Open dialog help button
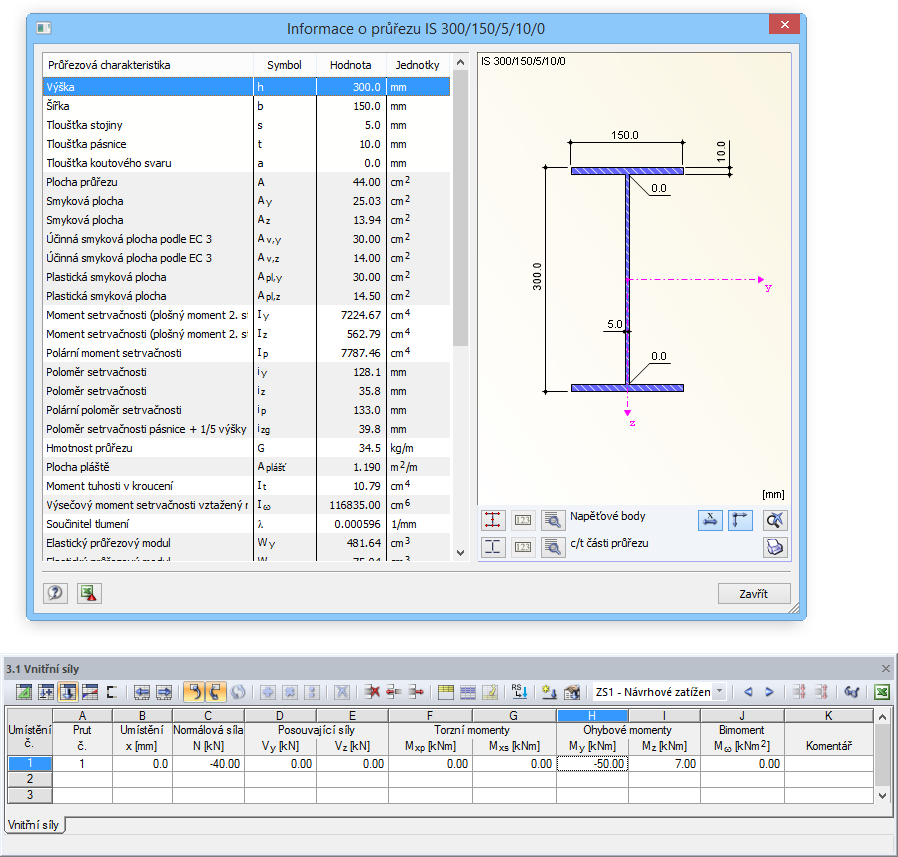898x857 pixels. 55,593
